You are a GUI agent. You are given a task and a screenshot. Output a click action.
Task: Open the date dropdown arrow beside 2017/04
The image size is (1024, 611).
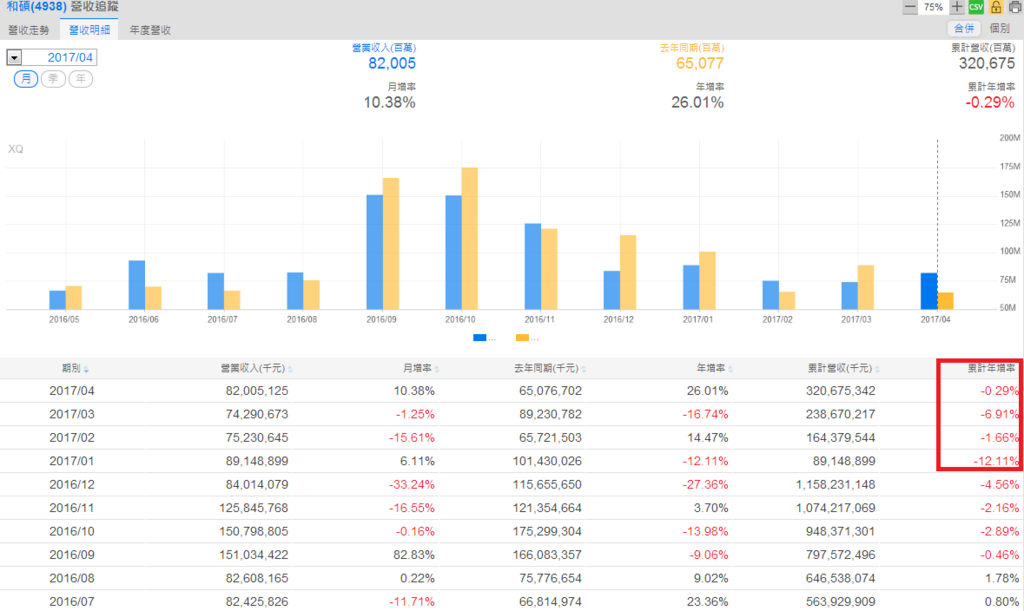click(x=14, y=57)
